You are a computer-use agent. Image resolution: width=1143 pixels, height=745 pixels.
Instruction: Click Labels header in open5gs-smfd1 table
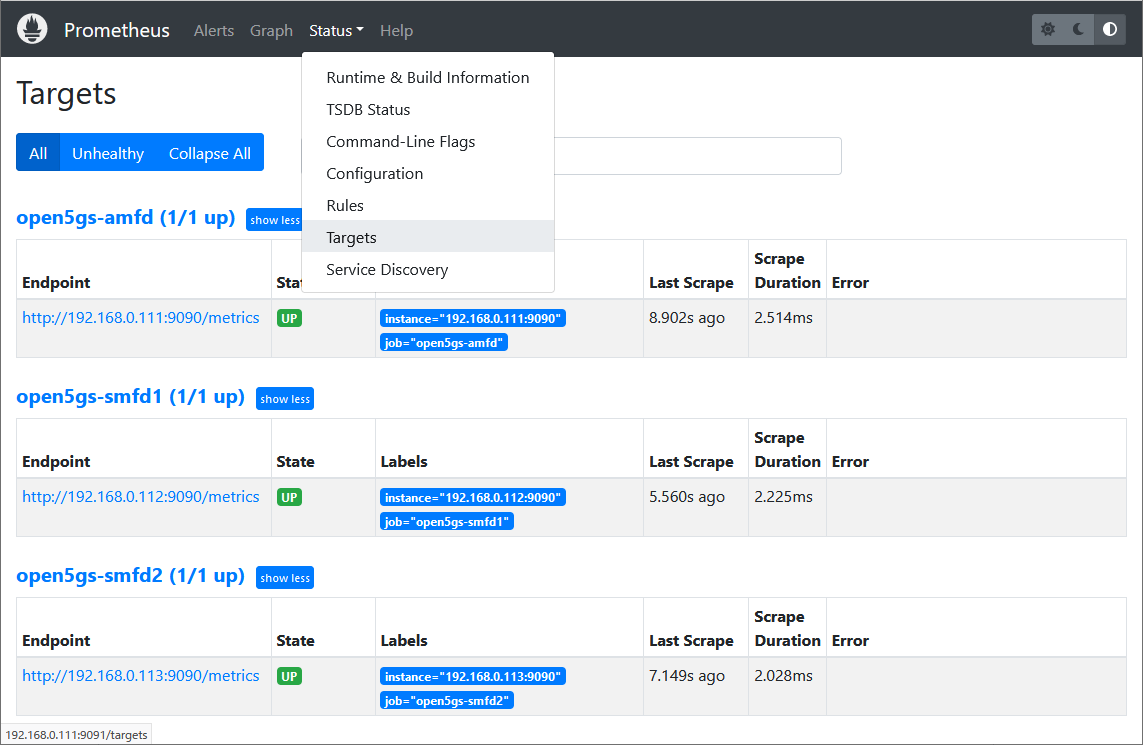(404, 462)
